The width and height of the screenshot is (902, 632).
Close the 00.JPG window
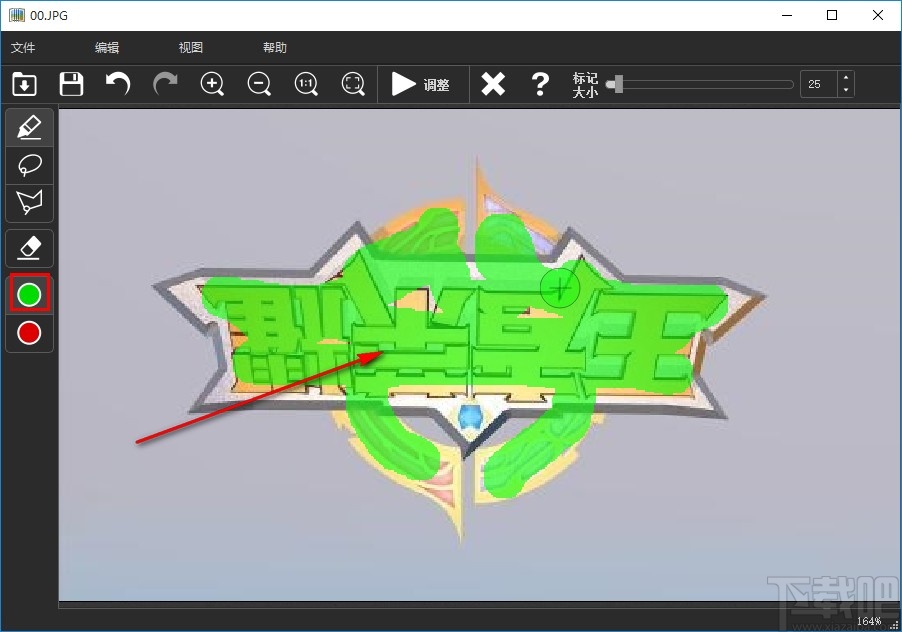point(877,16)
